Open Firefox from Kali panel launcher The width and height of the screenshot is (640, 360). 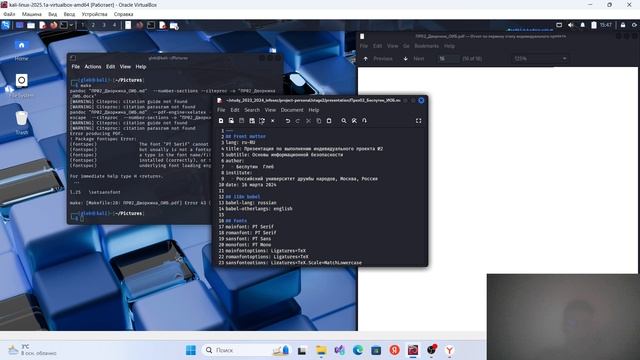53,25
